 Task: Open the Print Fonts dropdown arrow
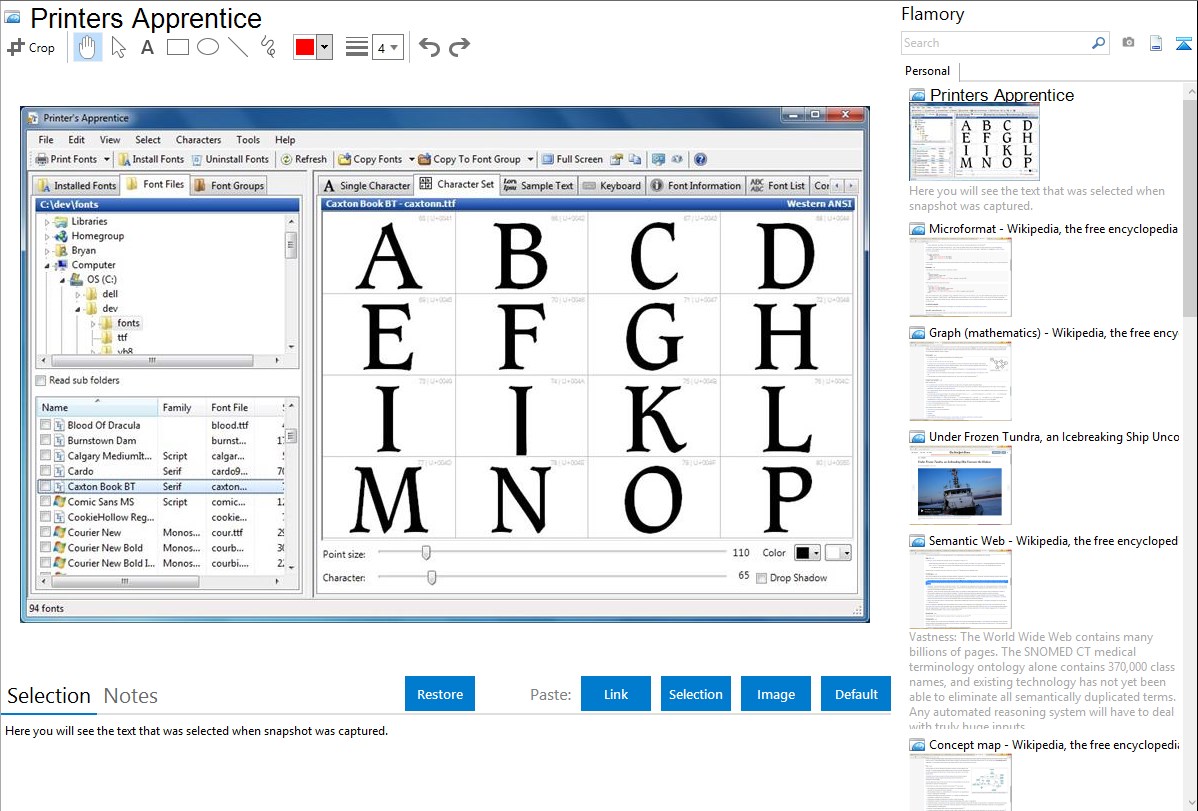click(106, 159)
